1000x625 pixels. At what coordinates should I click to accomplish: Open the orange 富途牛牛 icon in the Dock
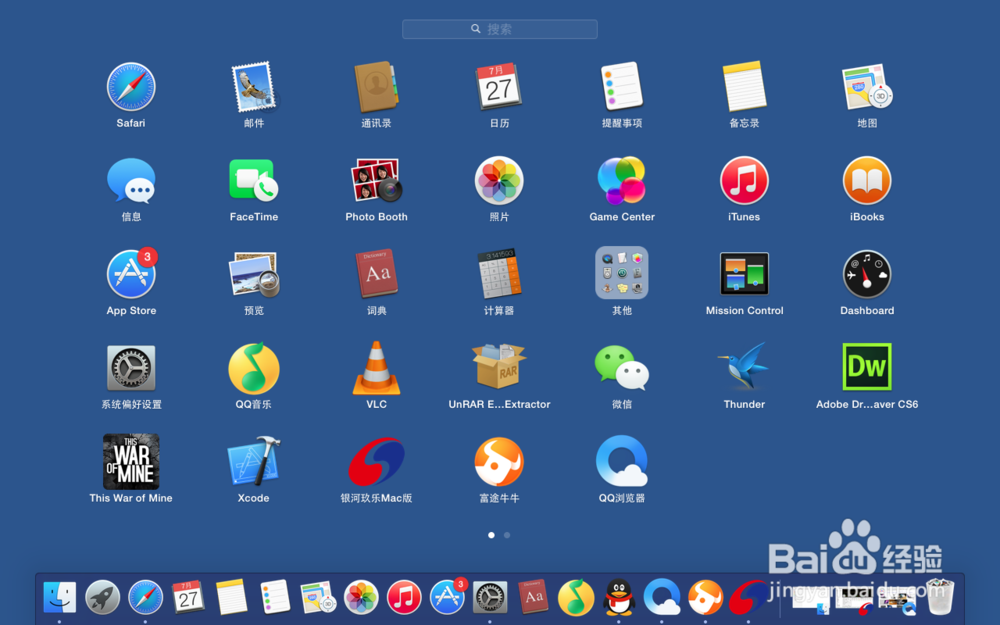[x=705, y=598]
